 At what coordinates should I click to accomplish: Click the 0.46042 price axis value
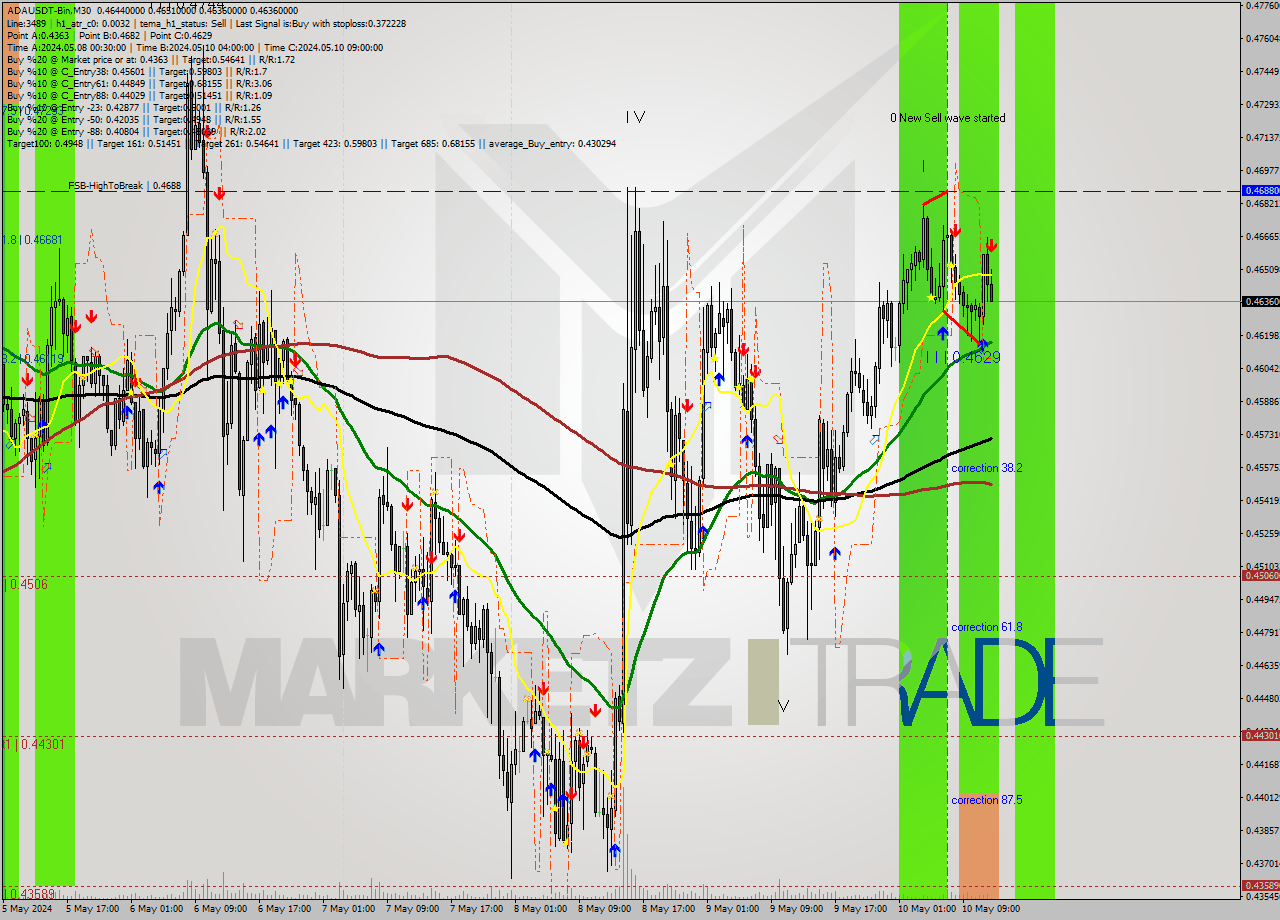(1262, 368)
